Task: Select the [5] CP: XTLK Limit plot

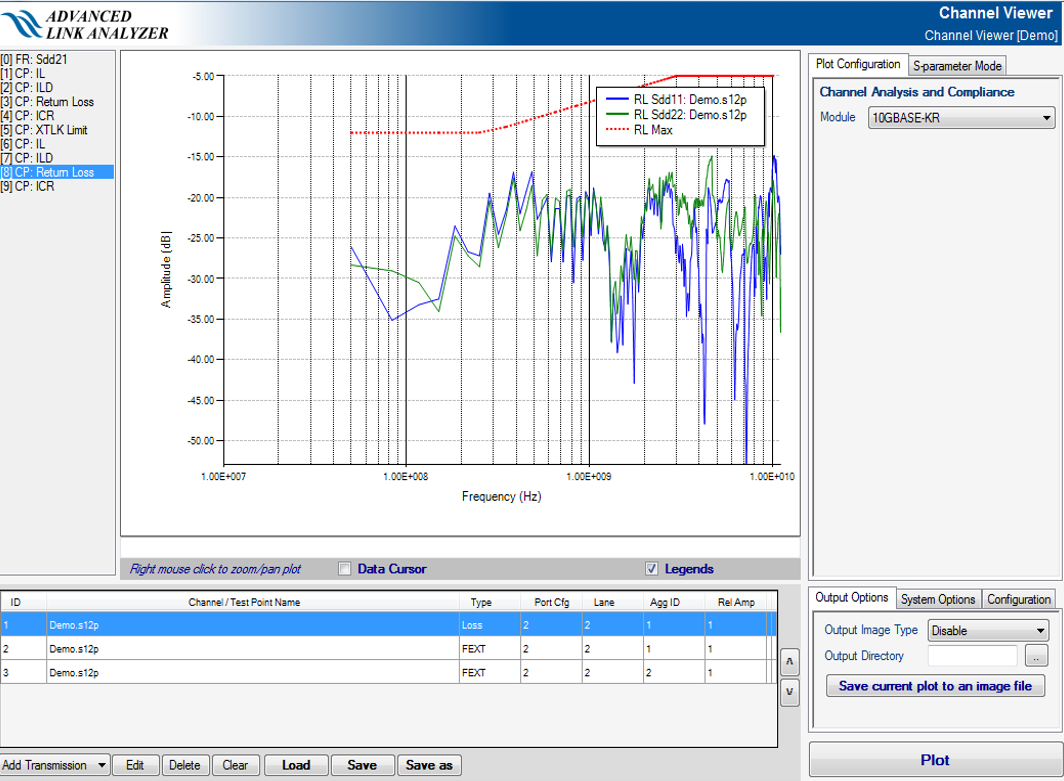Action: 44,130
